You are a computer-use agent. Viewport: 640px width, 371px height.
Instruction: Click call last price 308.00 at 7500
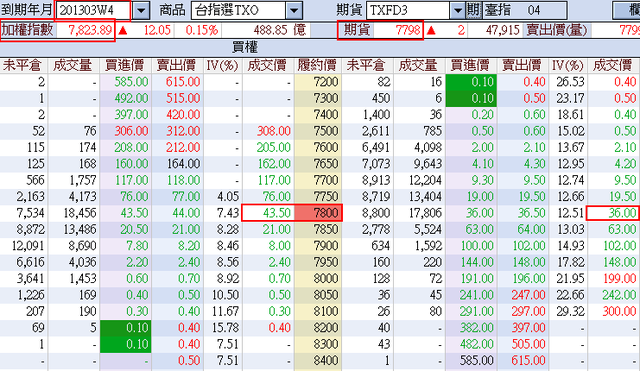click(273, 131)
